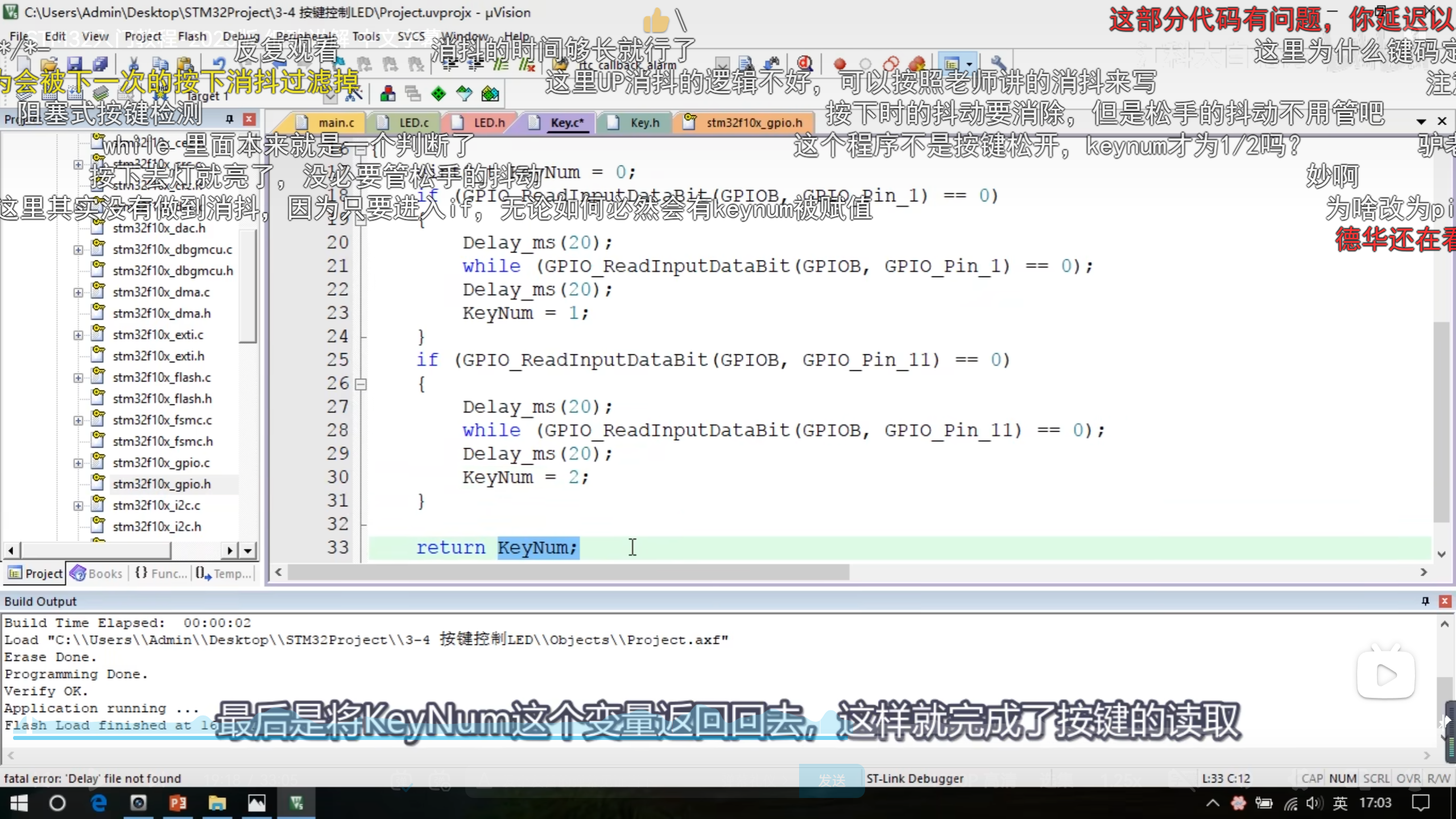Start the debug session icon
This screenshot has height=819, width=1456.
[804, 64]
